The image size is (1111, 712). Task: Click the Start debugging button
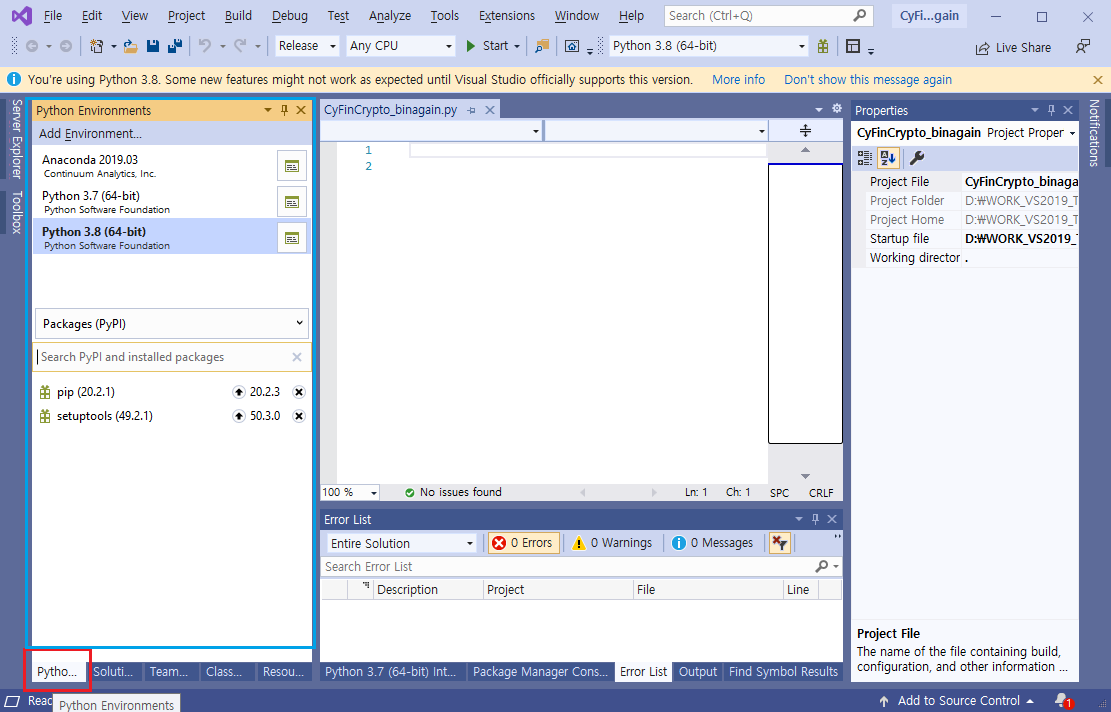[x=487, y=46]
